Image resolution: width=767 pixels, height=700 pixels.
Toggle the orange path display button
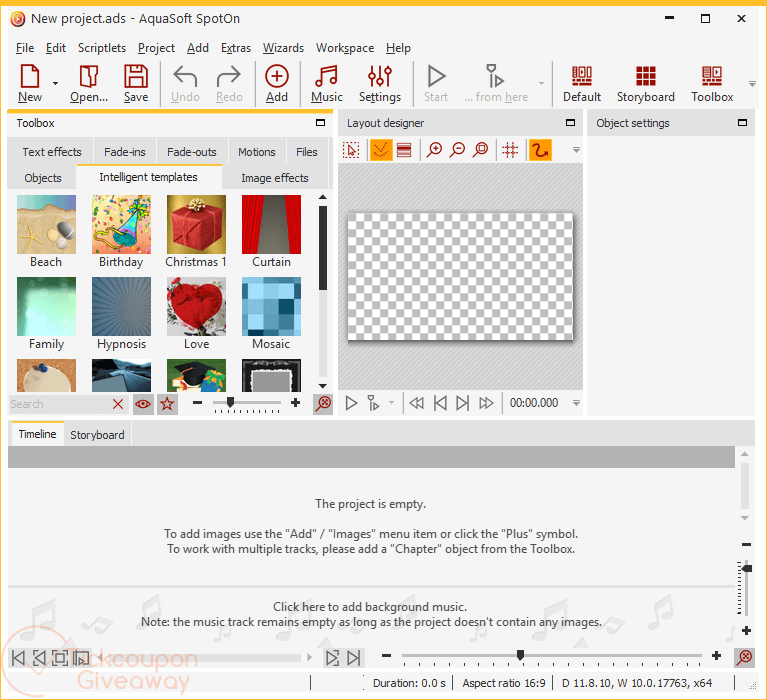point(381,150)
